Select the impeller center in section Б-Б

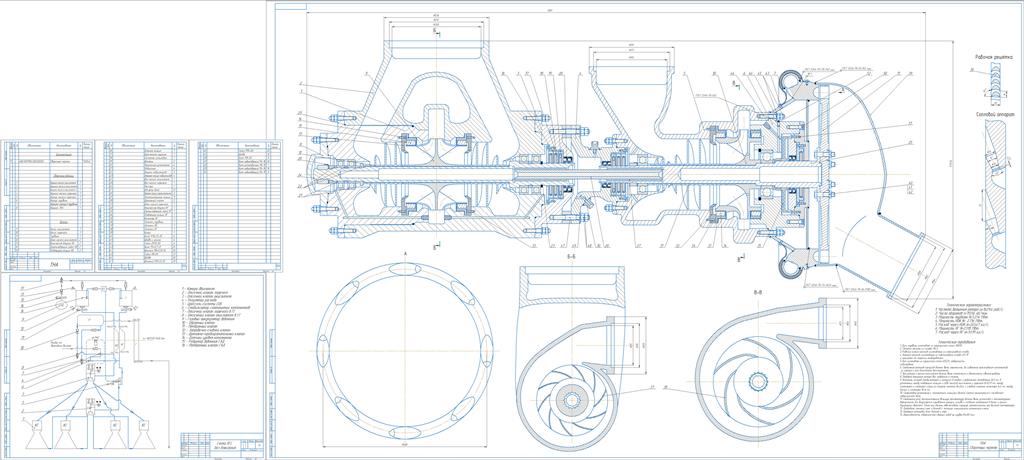571,398
